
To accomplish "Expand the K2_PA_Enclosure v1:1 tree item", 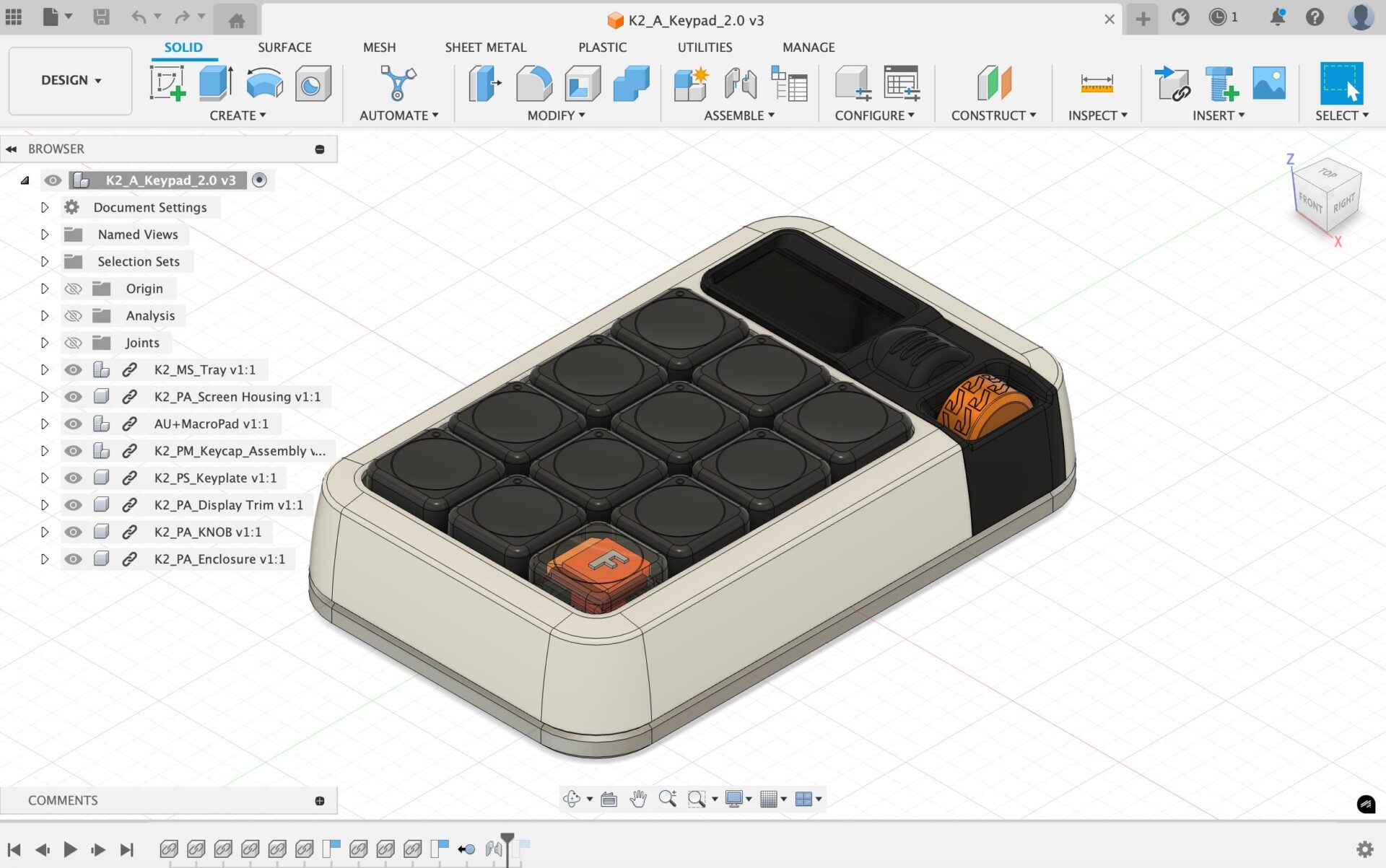I will pos(45,558).
